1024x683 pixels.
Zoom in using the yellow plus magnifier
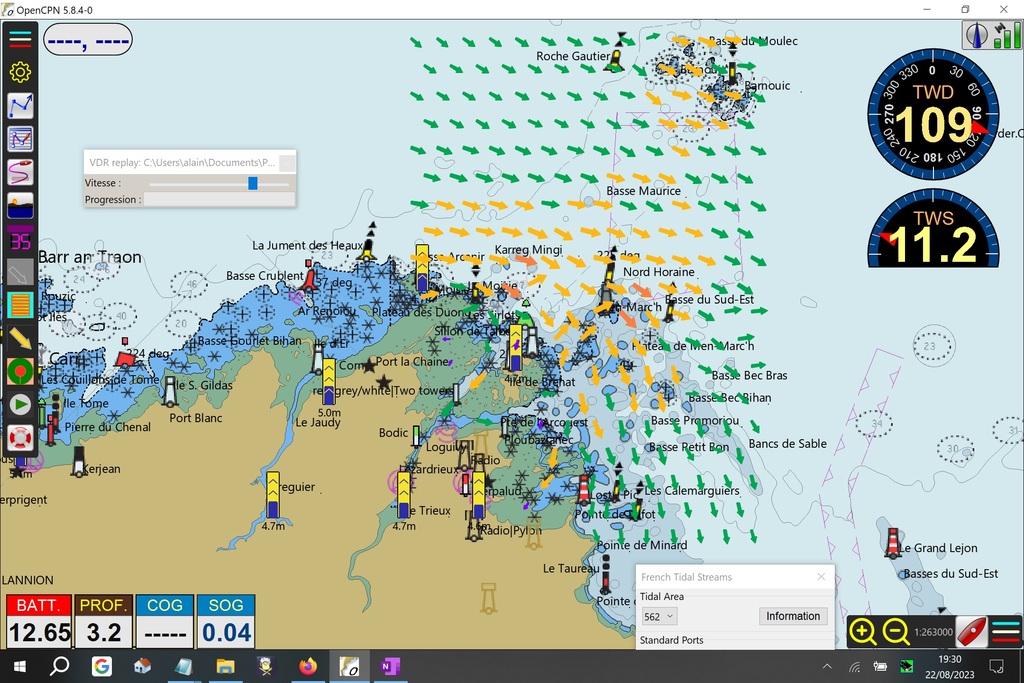[863, 631]
